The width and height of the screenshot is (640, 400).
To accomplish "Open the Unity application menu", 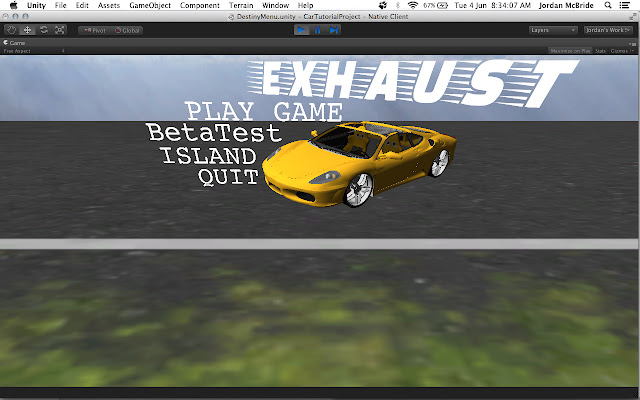I will pyautogui.click(x=36, y=5).
